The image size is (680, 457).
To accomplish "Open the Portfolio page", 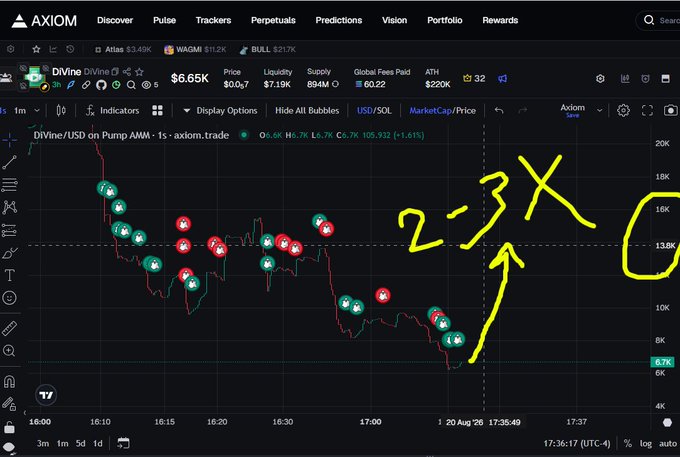I will coord(445,20).
